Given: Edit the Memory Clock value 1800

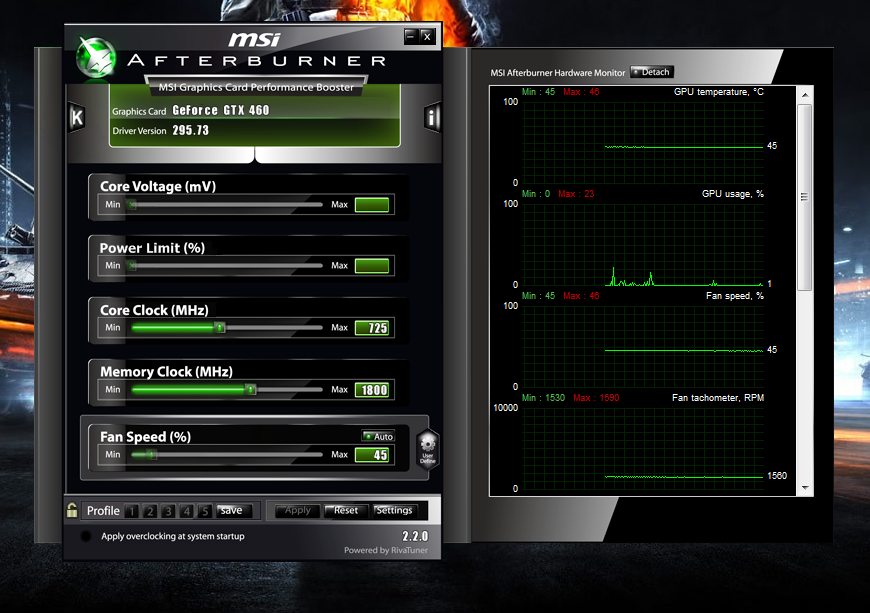Looking at the screenshot, I should pos(372,390).
